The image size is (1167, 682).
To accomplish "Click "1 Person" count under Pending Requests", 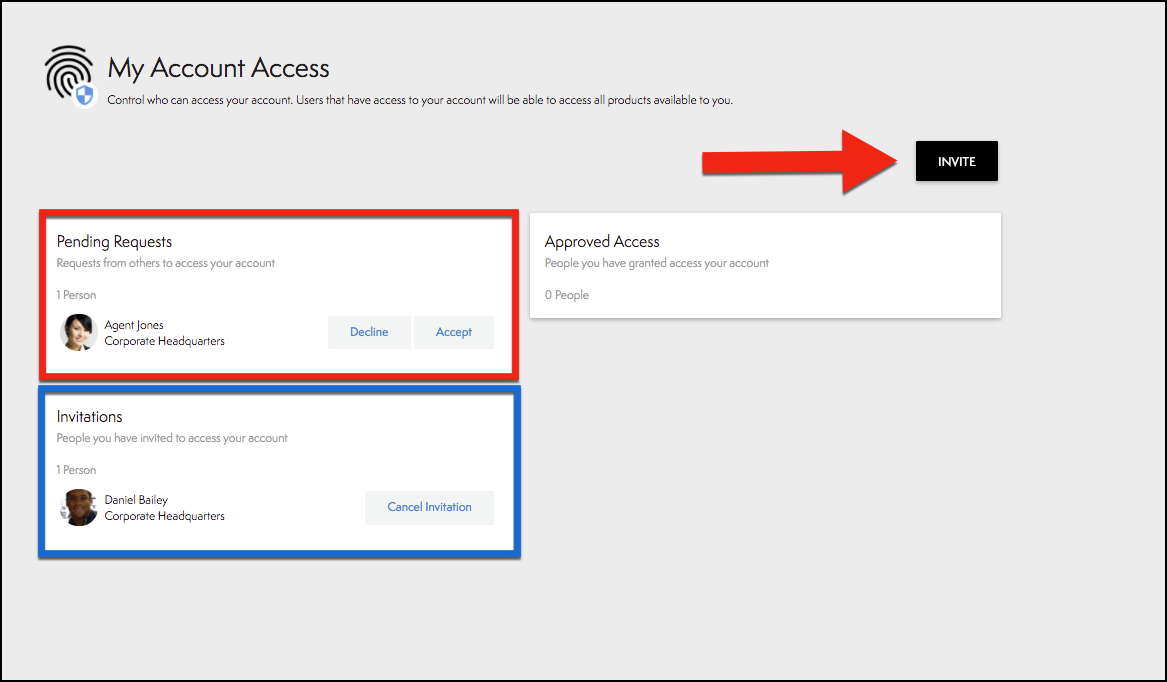I will (x=76, y=295).
